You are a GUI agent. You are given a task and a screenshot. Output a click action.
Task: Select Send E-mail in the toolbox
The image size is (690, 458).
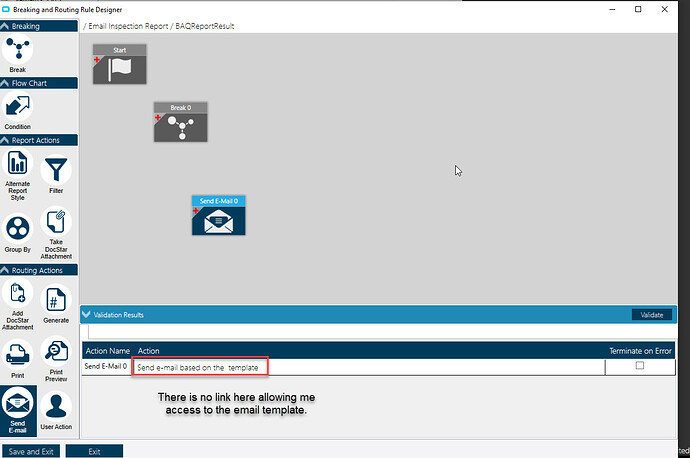click(18, 411)
